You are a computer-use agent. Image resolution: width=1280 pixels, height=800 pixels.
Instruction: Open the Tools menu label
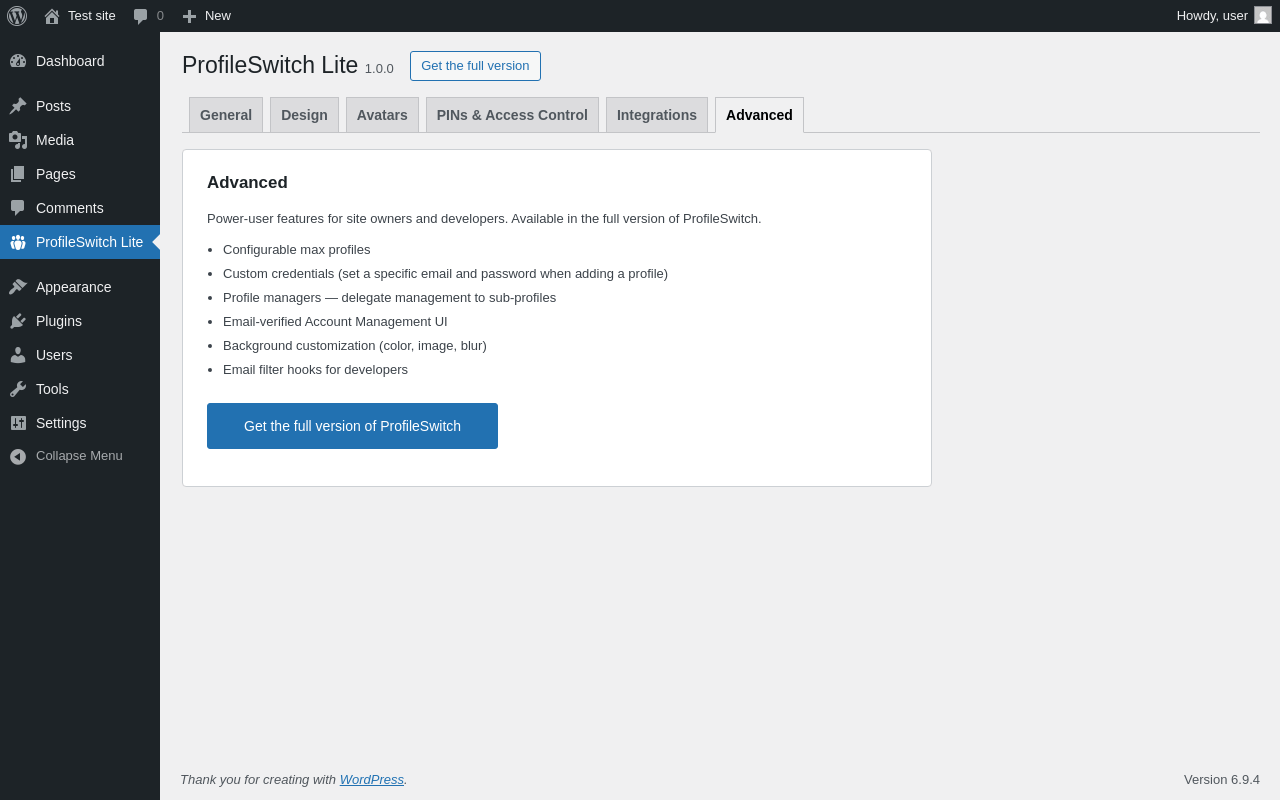pyautogui.click(x=52, y=389)
